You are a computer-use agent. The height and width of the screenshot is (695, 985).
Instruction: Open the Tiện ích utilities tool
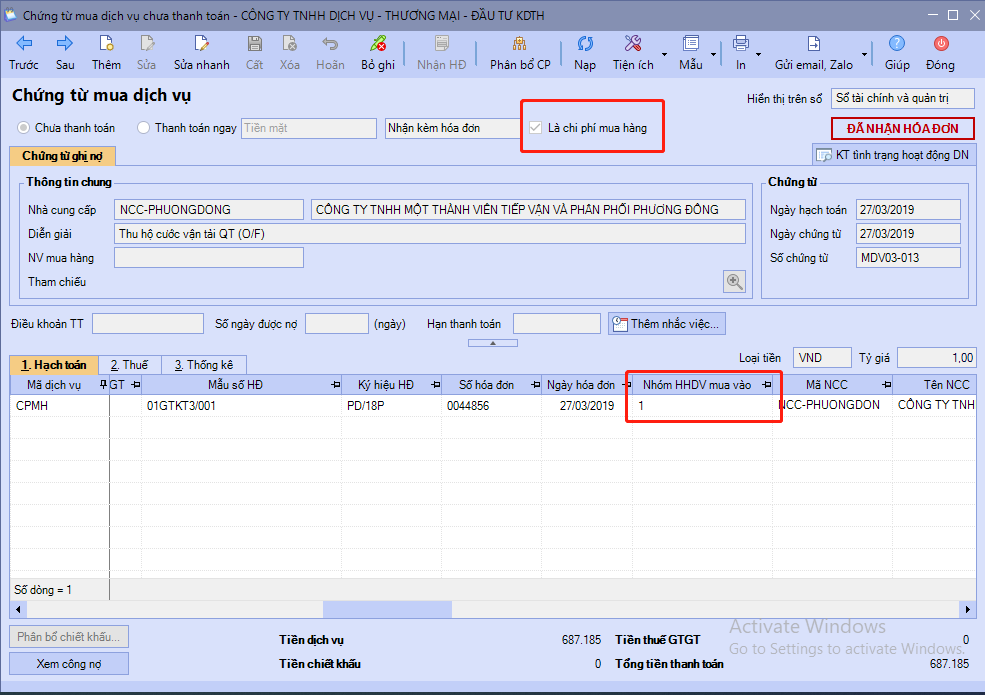tap(633, 44)
